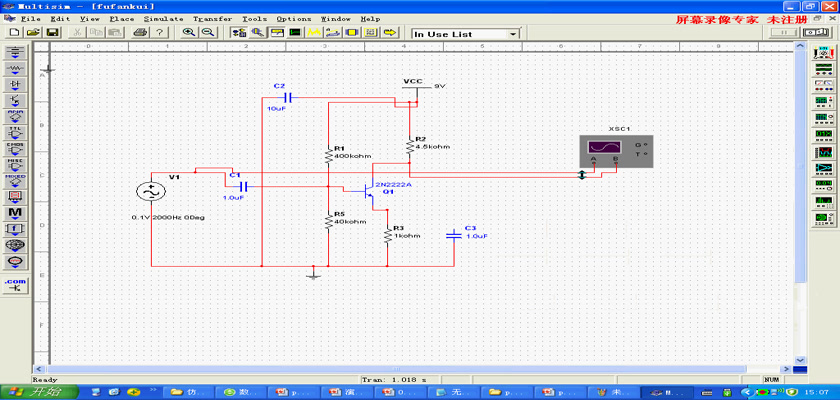The width and height of the screenshot is (840, 400).
Task: Click the .com EDAparts button
Action: click(15, 285)
